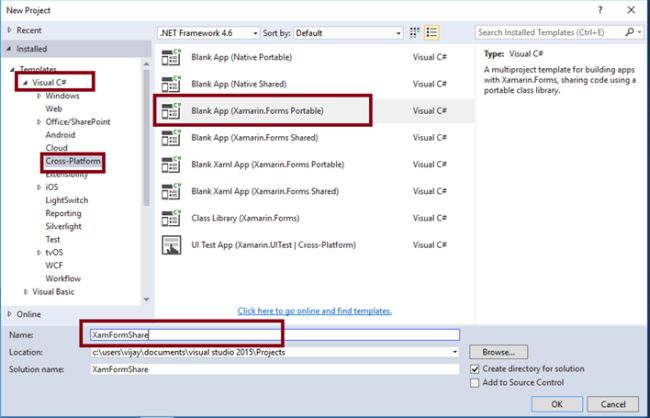Select Blank Xaml App (Xamarin.Forms Shared) name

click(x=265, y=191)
